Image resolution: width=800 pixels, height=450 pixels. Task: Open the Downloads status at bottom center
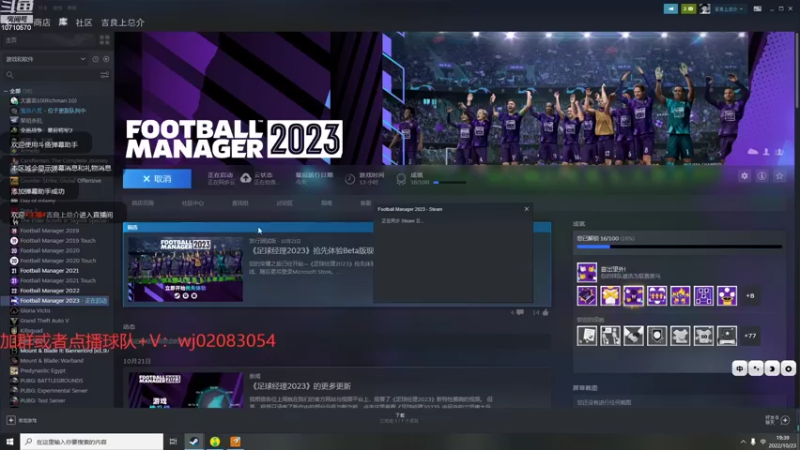pyautogui.click(x=399, y=418)
